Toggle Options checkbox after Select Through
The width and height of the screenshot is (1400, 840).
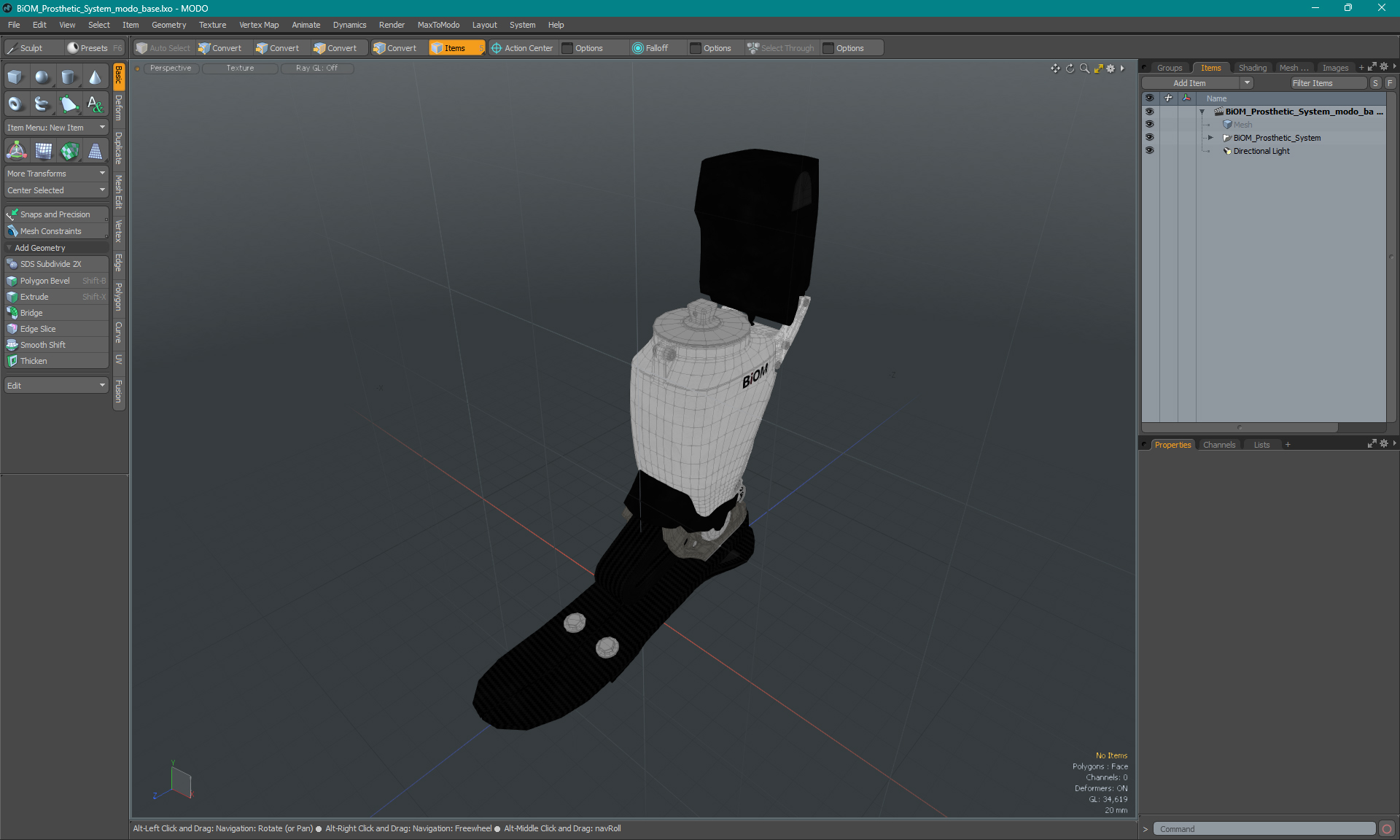tap(828, 48)
